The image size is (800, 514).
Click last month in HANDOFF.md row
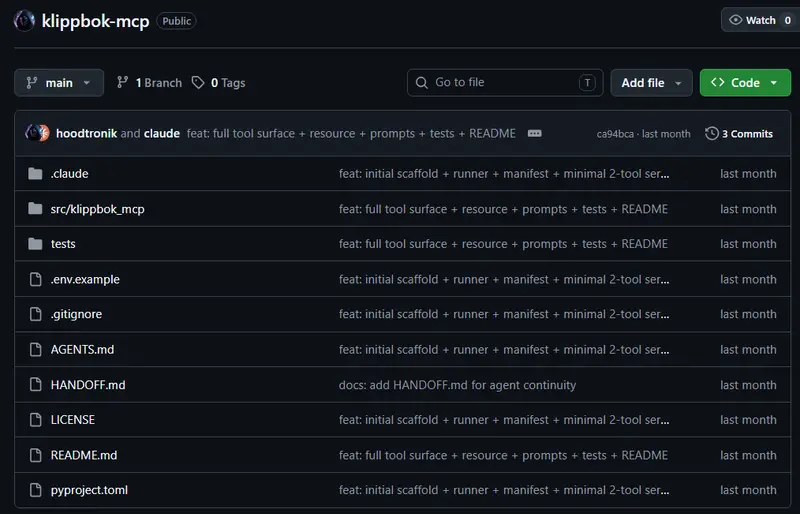click(x=748, y=385)
